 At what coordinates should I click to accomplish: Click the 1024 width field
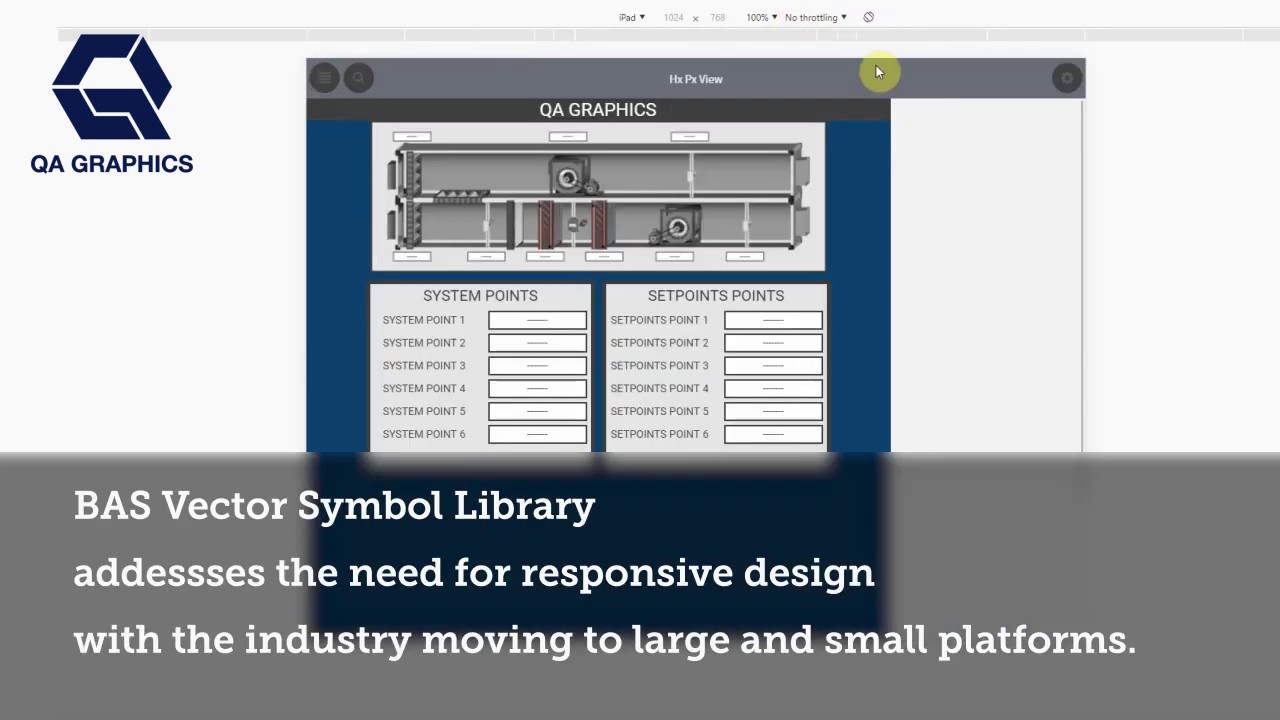(x=673, y=18)
